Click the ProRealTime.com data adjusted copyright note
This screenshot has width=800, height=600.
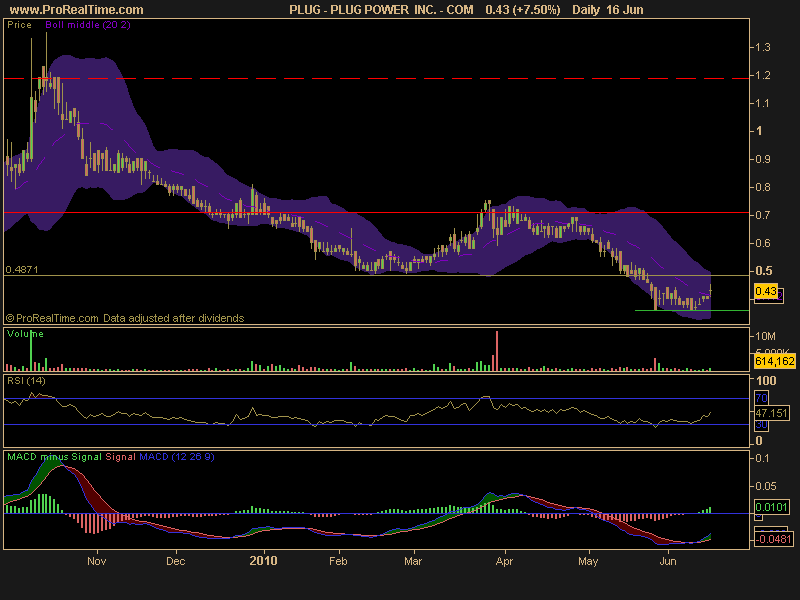[x=125, y=318]
